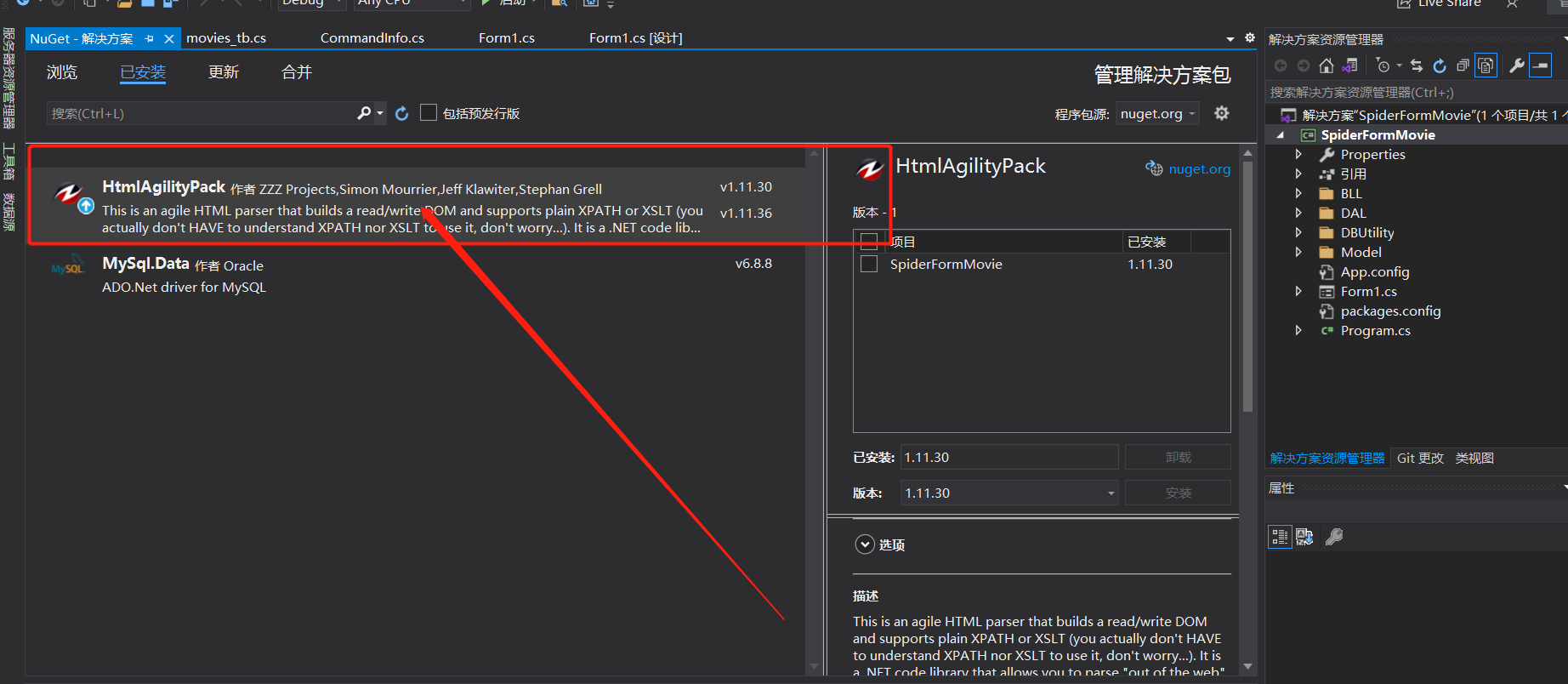Image resolution: width=1568 pixels, height=684 pixels.
Task: Toggle preview selected items in Solution Explorer
Action: tap(1540, 66)
